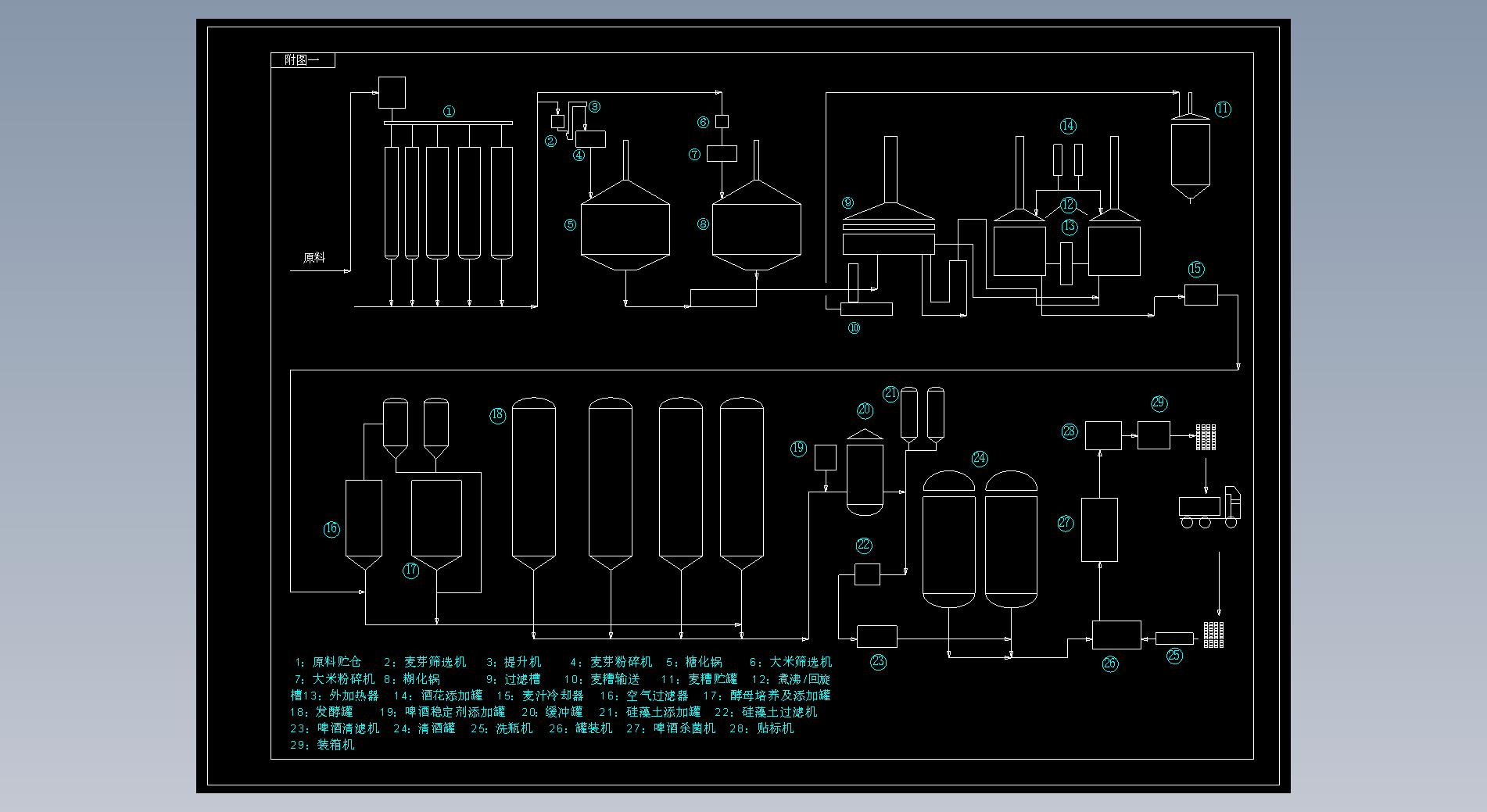Viewport: 1487px width, 812px height.
Task: Click circled number 3 marker
Action: coord(594,107)
